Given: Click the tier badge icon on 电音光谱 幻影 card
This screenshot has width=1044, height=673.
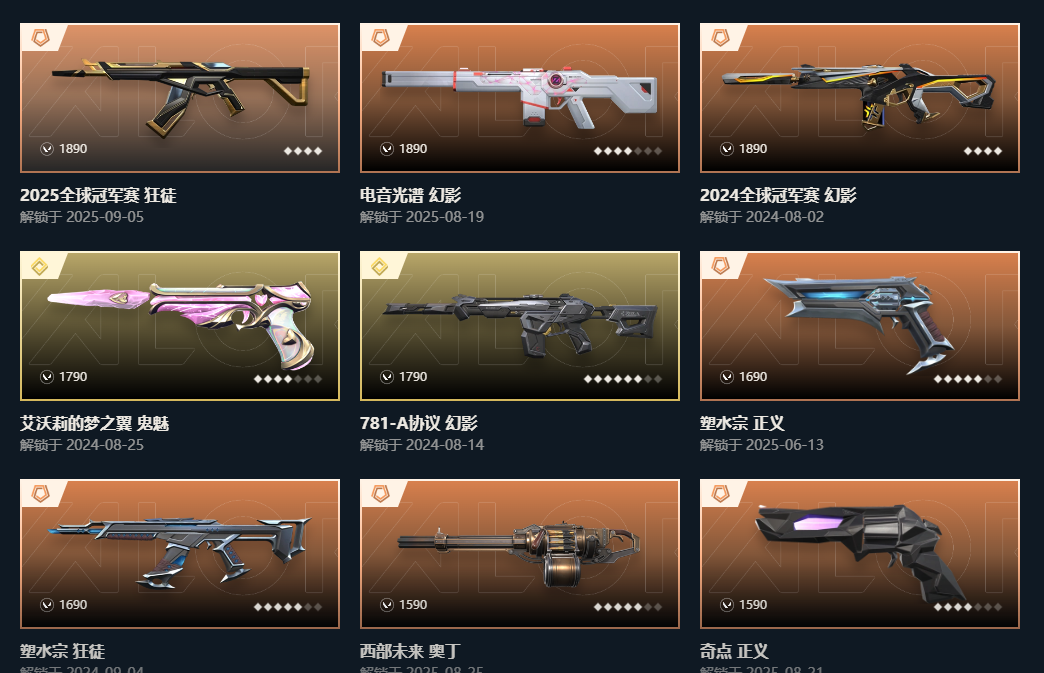Looking at the screenshot, I should click(380, 38).
